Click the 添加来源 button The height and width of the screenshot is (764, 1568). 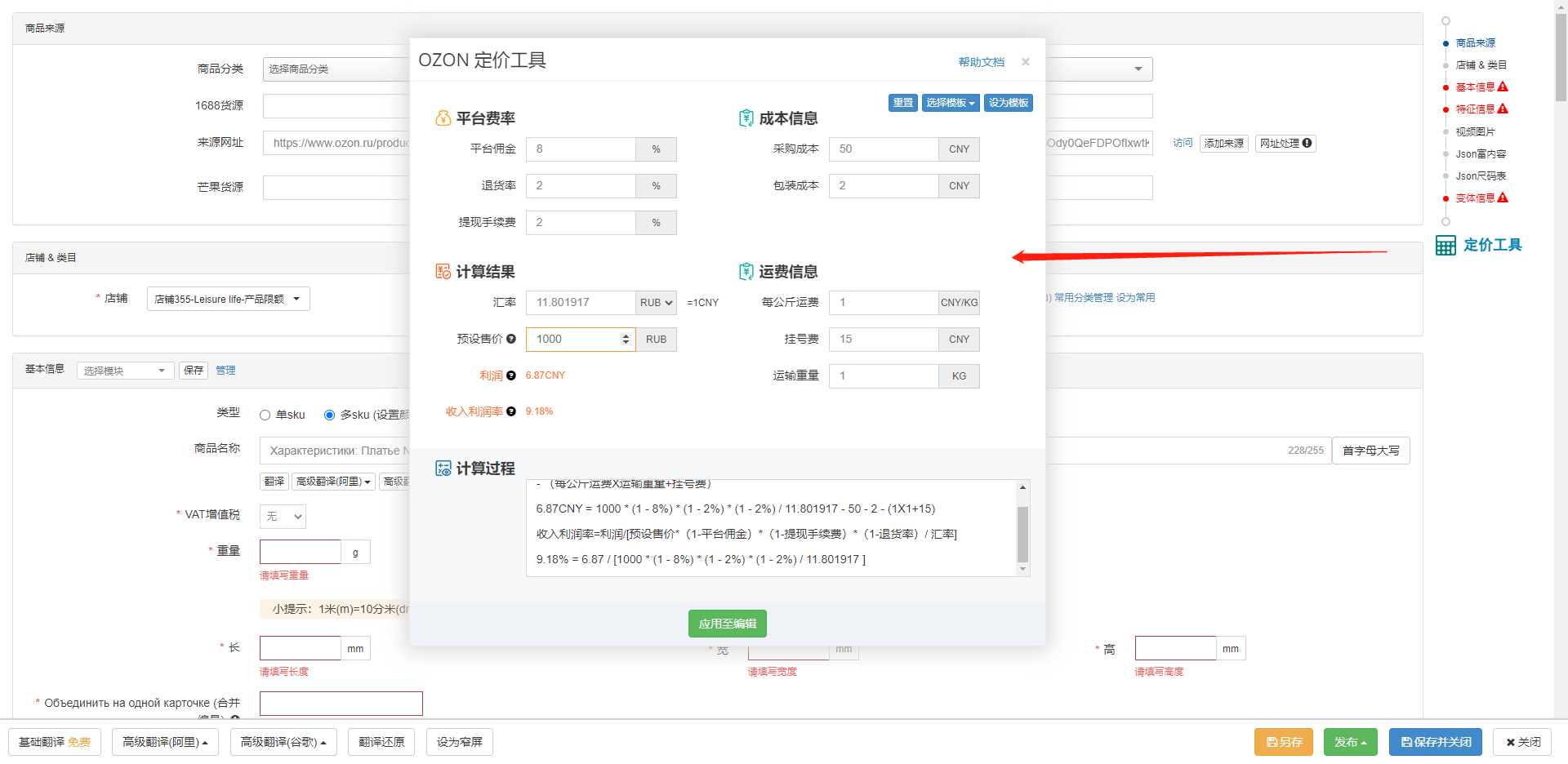pyautogui.click(x=1224, y=144)
